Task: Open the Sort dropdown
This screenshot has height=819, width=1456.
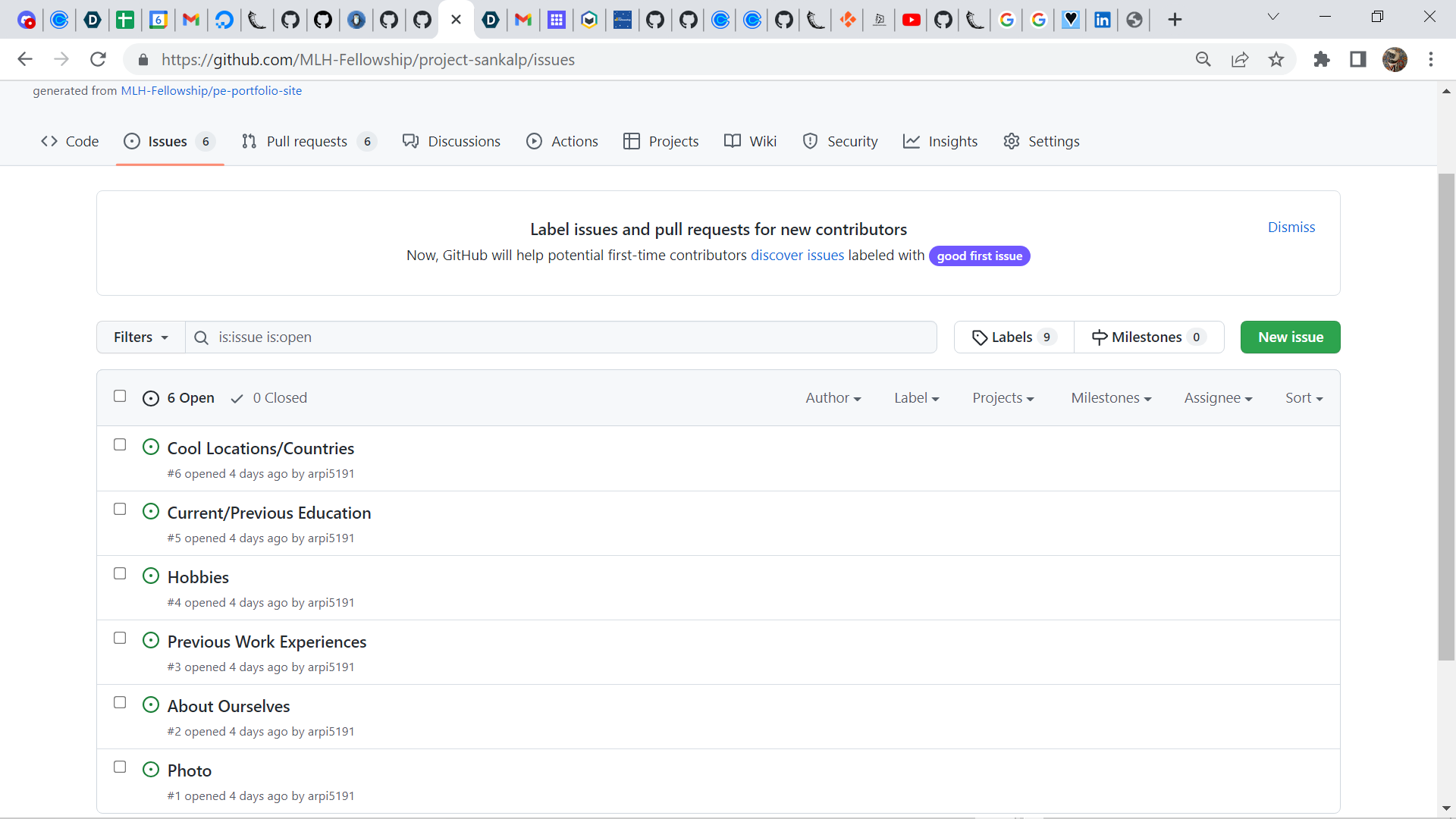Action: (1304, 398)
